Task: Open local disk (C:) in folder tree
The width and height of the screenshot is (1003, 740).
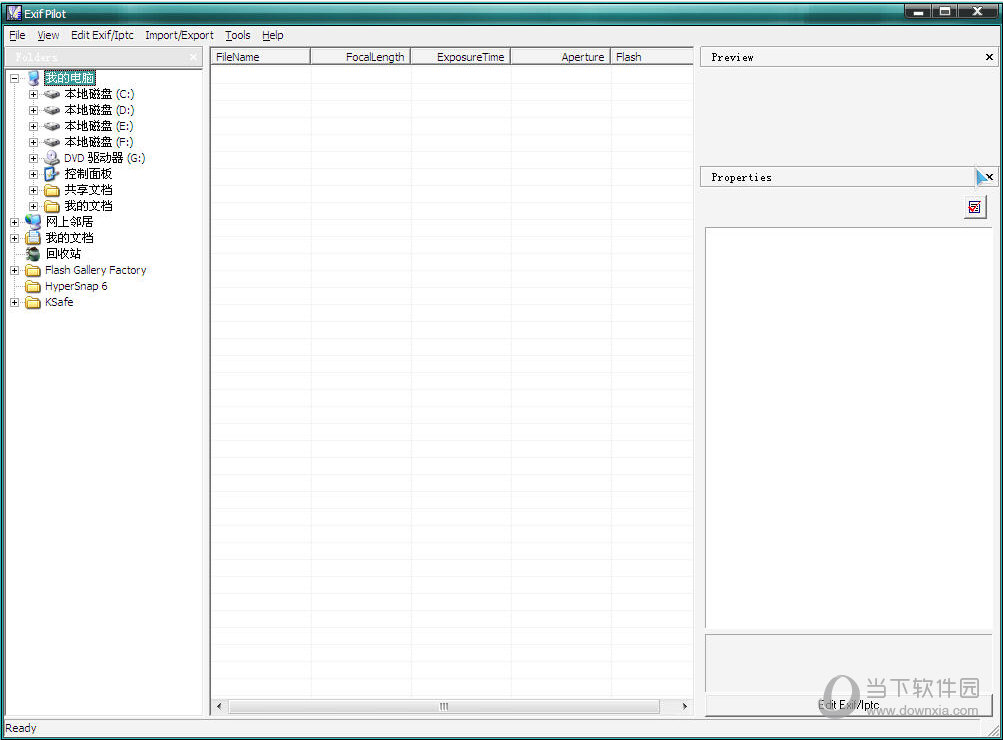Action: (98, 94)
